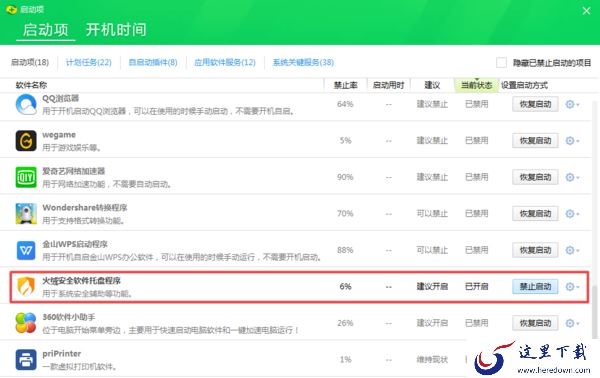Open settings gear for 爱奇艺网络加速器 row
This screenshot has height=378, width=600.
click(x=572, y=177)
